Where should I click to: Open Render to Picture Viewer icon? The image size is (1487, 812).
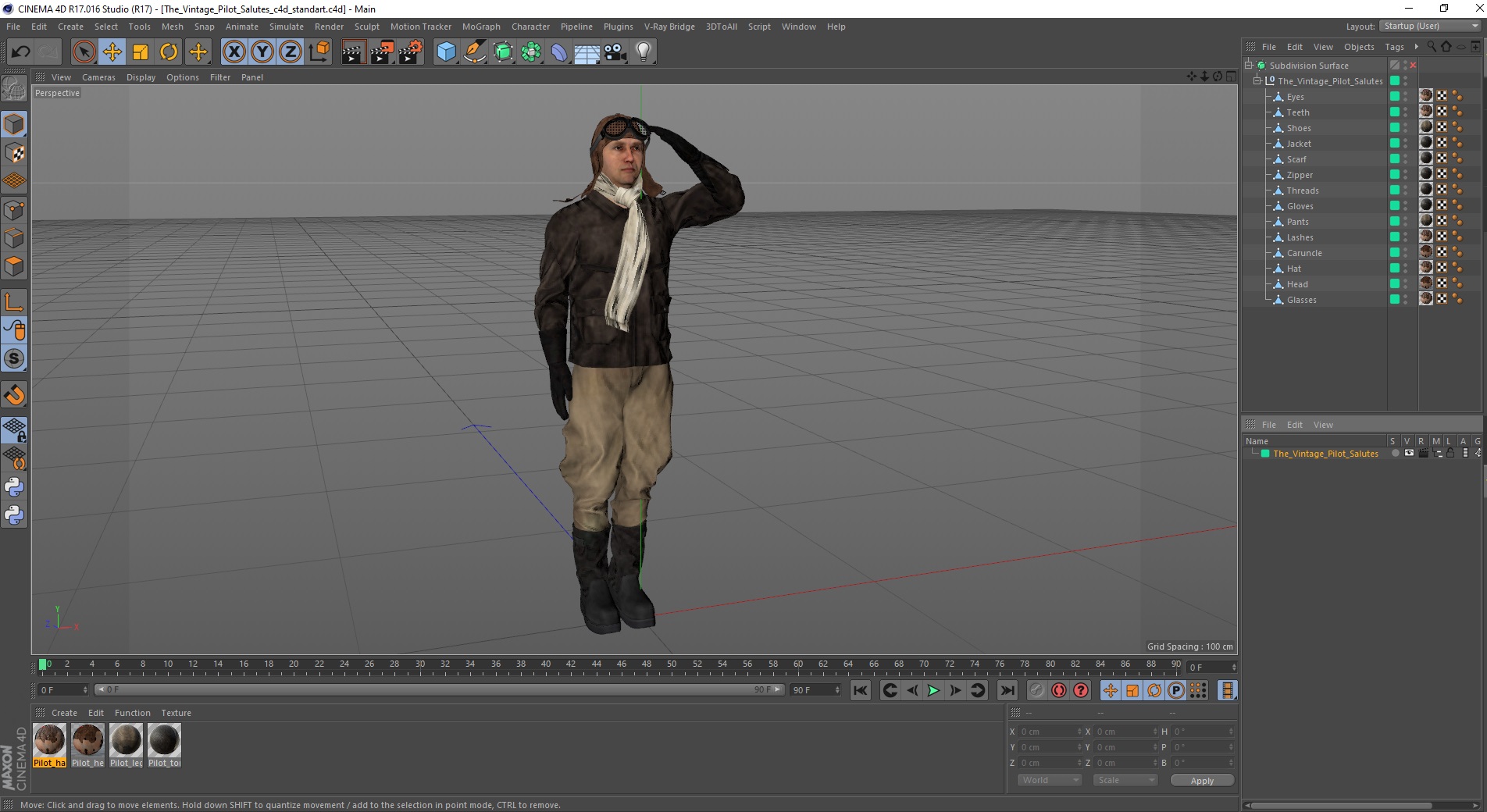382,52
